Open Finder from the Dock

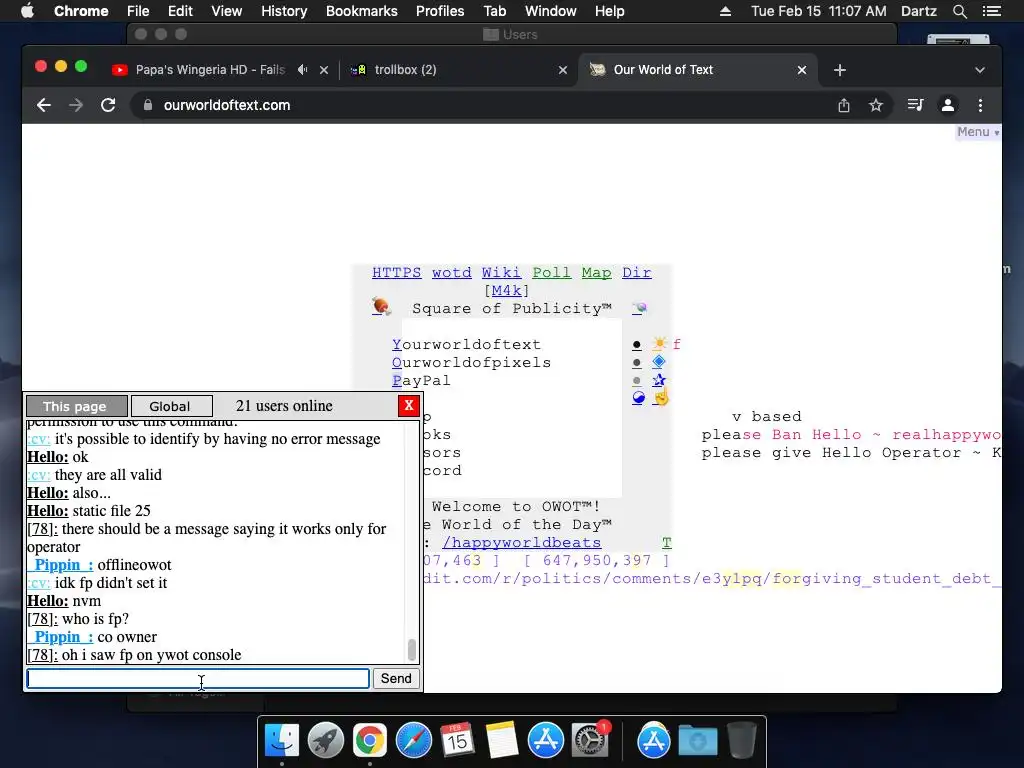[282, 740]
